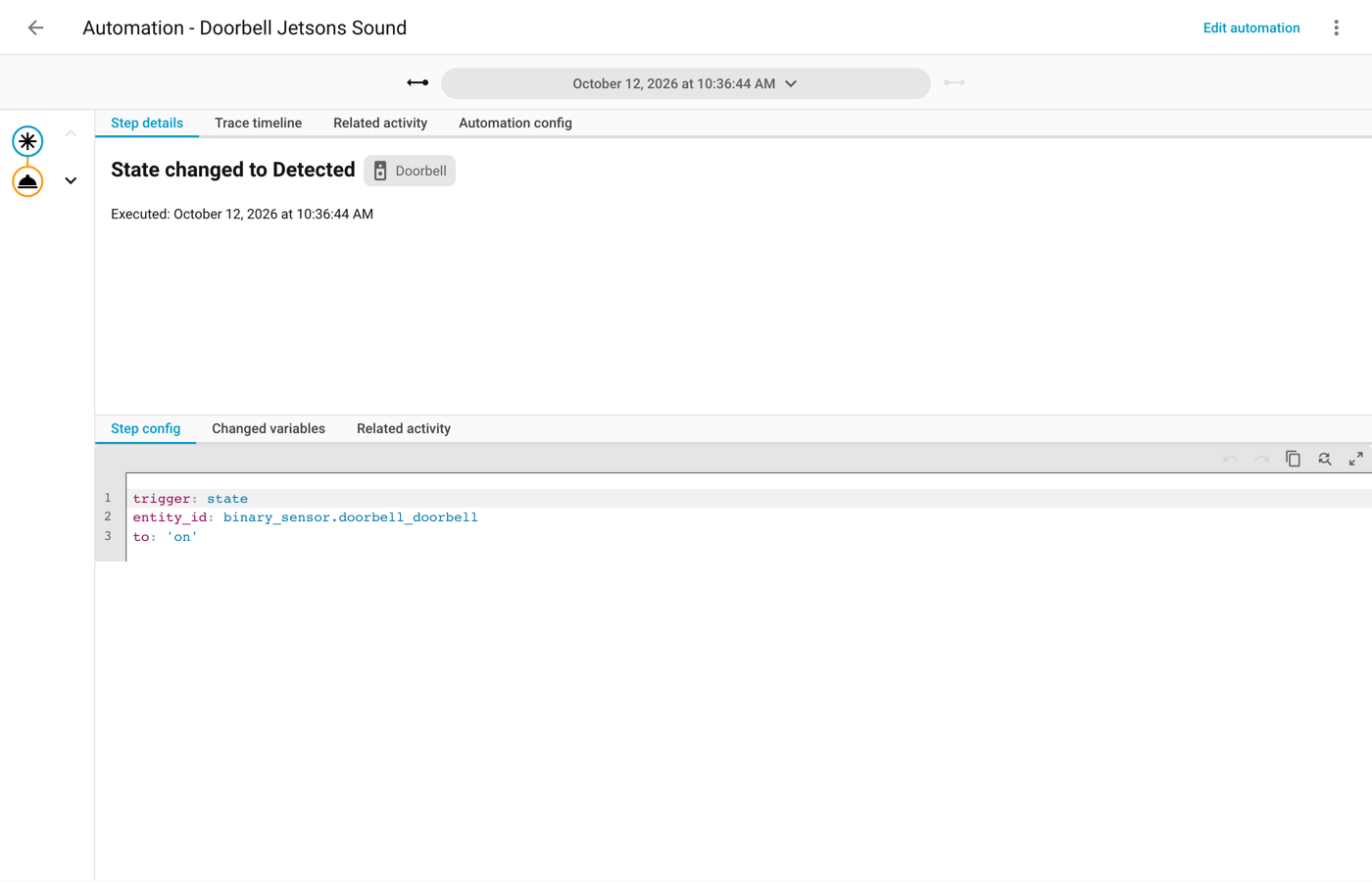Go back using the header arrow
Viewport: 1372px width, 882px height.
tap(35, 27)
